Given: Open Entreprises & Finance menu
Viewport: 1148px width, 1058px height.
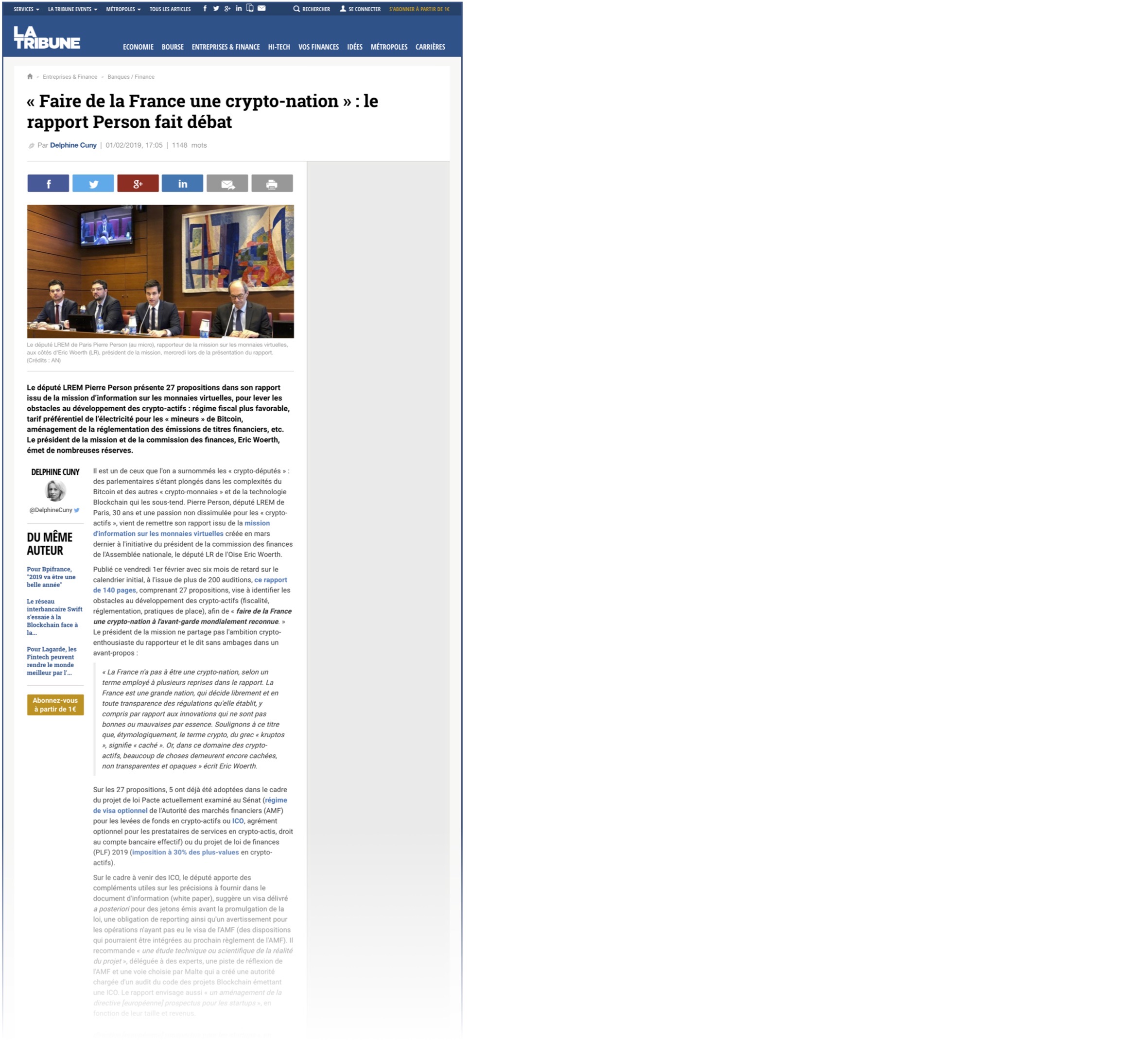Looking at the screenshot, I should pyautogui.click(x=226, y=47).
